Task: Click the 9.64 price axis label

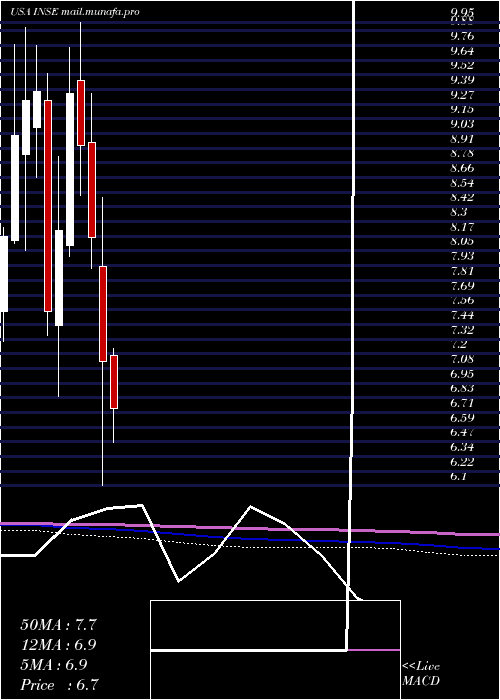Action: pos(462,51)
